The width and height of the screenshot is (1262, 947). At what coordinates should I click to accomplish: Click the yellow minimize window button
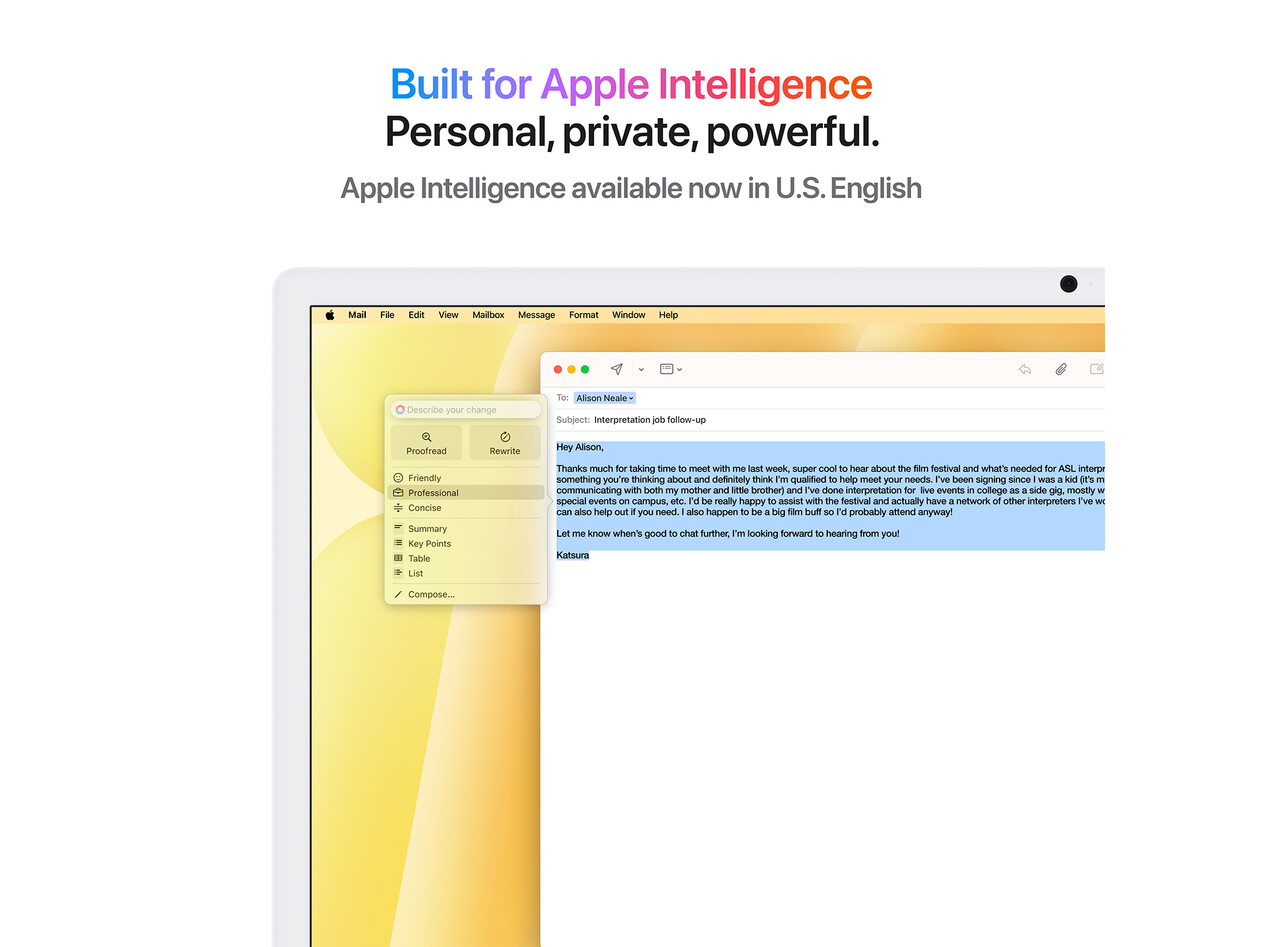coord(572,370)
